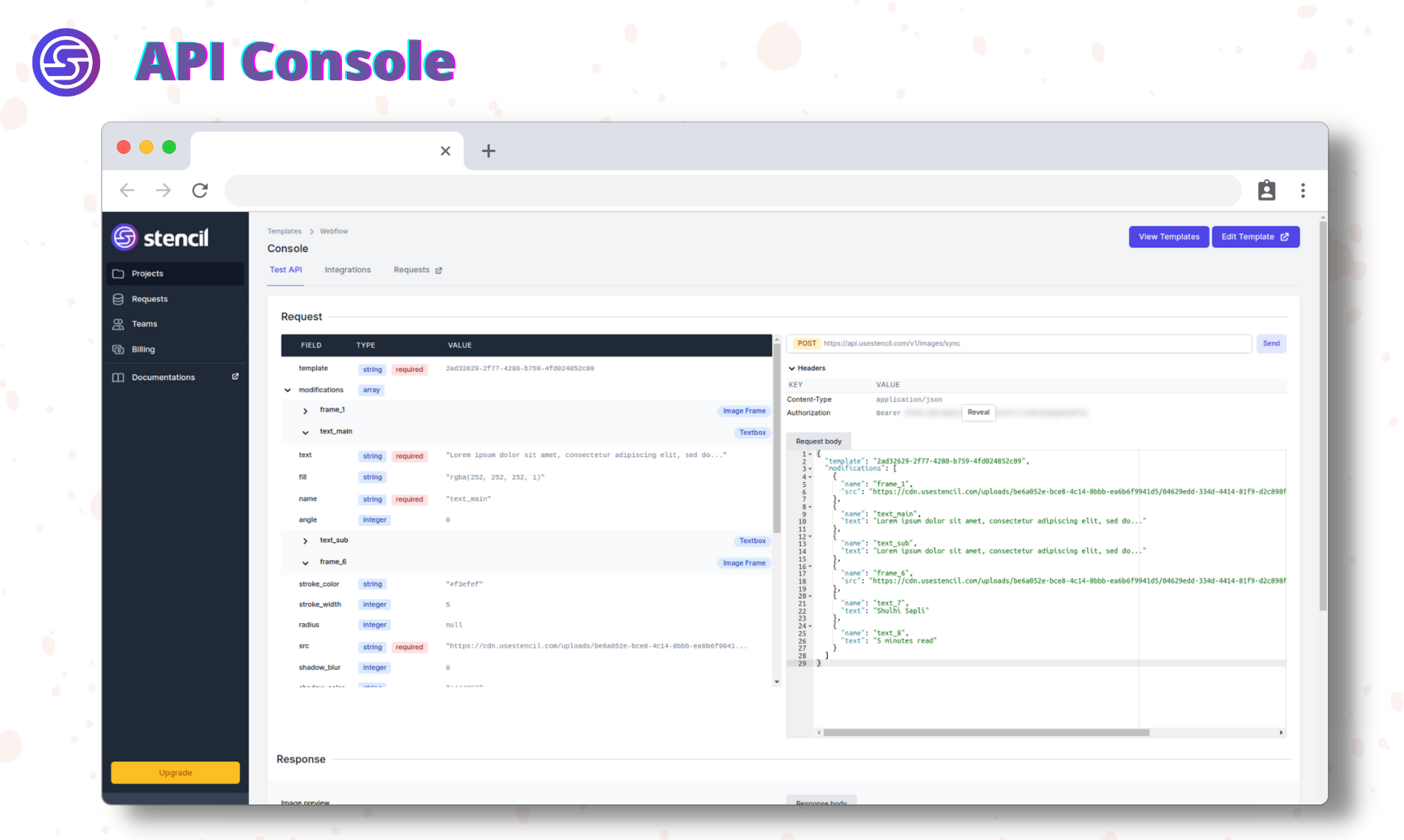Switch to the Integrations tab
This screenshot has height=840, width=1404.
[348, 270]
